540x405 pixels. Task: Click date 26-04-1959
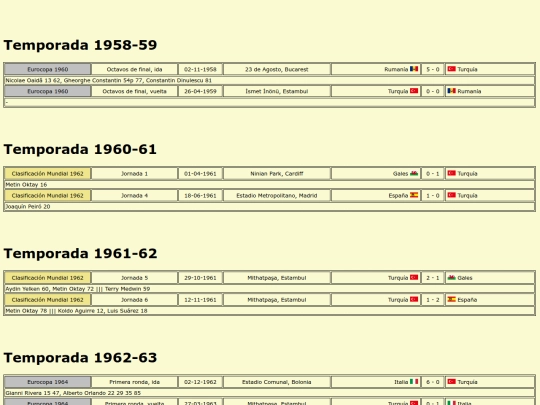[x=200, y=91]
